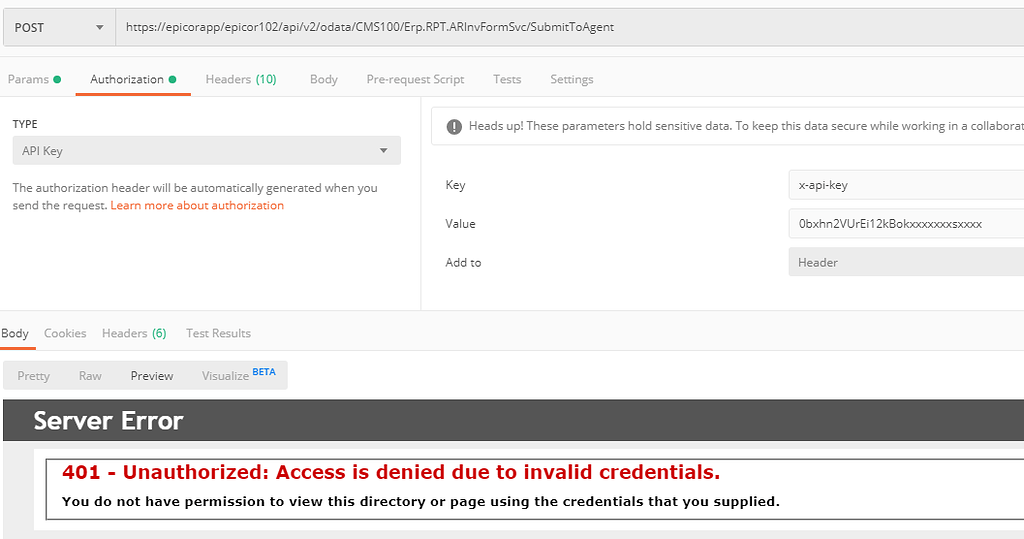Screen dimensions: 1024x539
Task: Open the request Body tab
Action: coord(324,79)
